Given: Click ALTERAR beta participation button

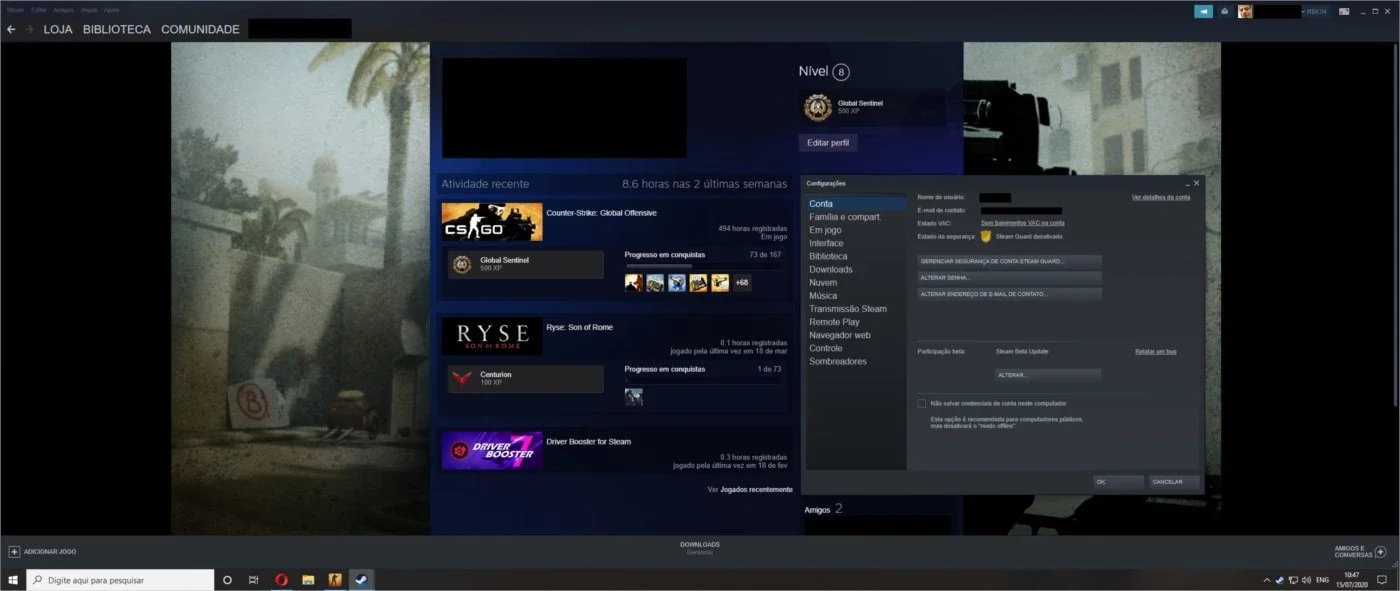Looking at the screenshot, I should pos(1048,375).
